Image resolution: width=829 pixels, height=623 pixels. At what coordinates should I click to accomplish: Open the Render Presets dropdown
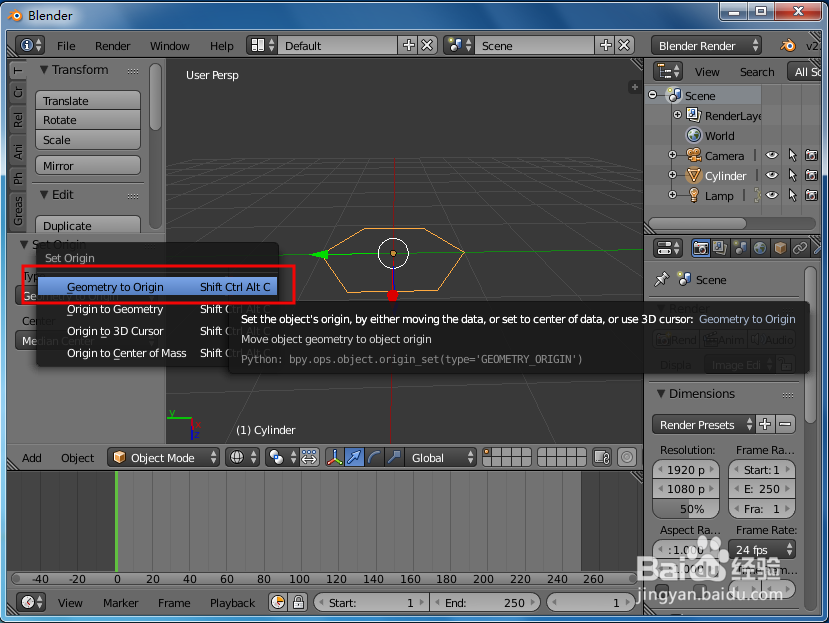point(704,425)
